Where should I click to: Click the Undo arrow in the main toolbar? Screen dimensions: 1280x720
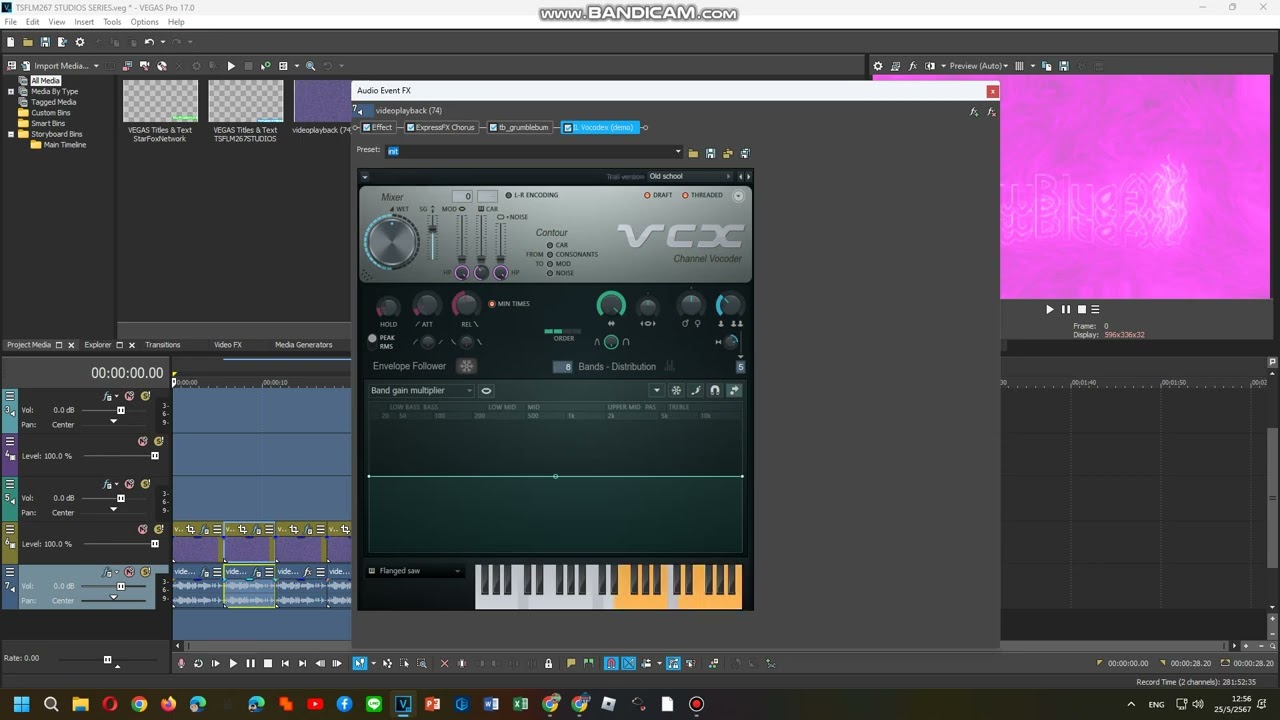tap(149, 42)
